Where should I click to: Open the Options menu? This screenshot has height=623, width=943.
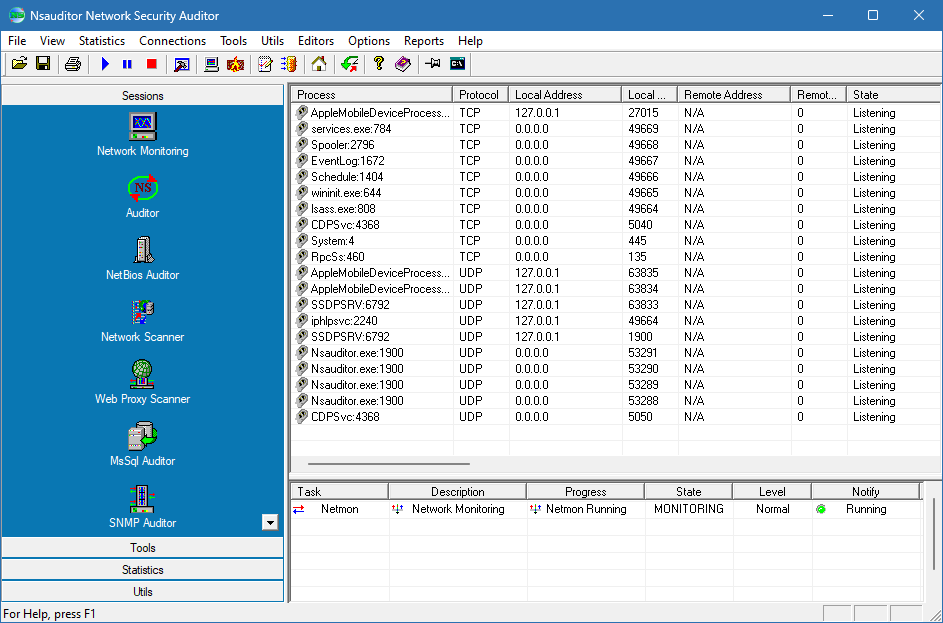[369, 41]
